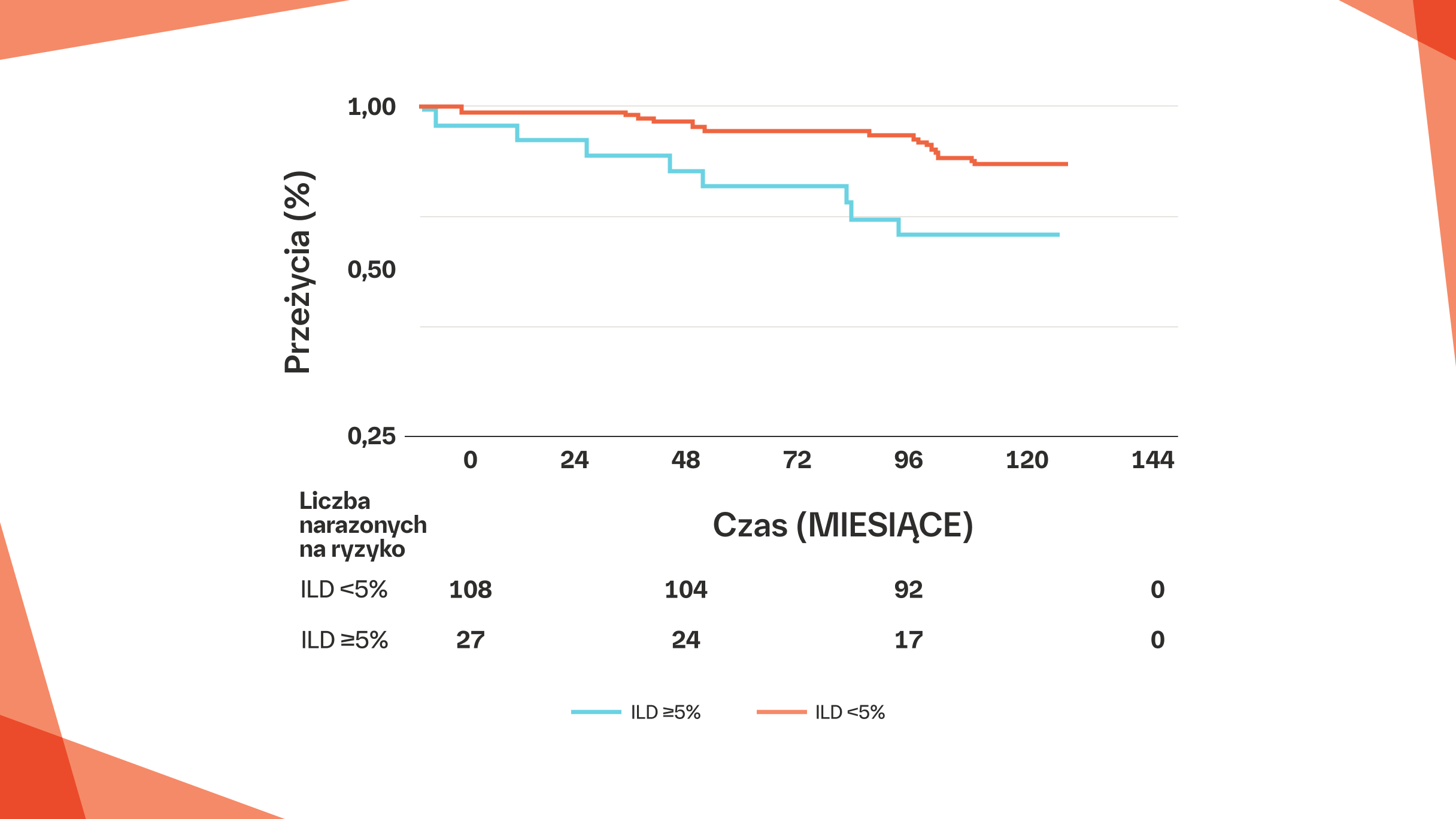Click the ILD <5% row label in risk table
Viewport: 1456px width, 819px height.
[x=344, y=590]
